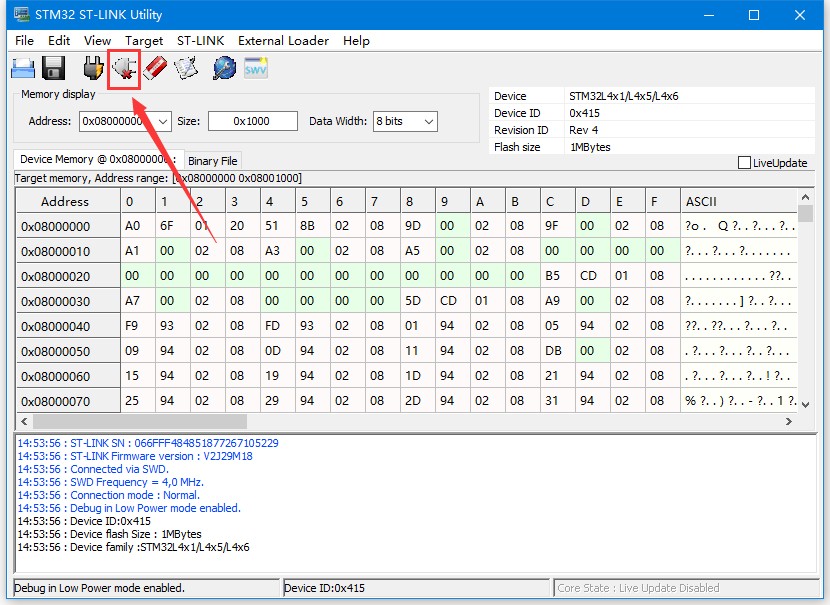Click the Save file floppy icon
Image resolution: width=830 pixels, height=605 pixels.
point(53,68)
